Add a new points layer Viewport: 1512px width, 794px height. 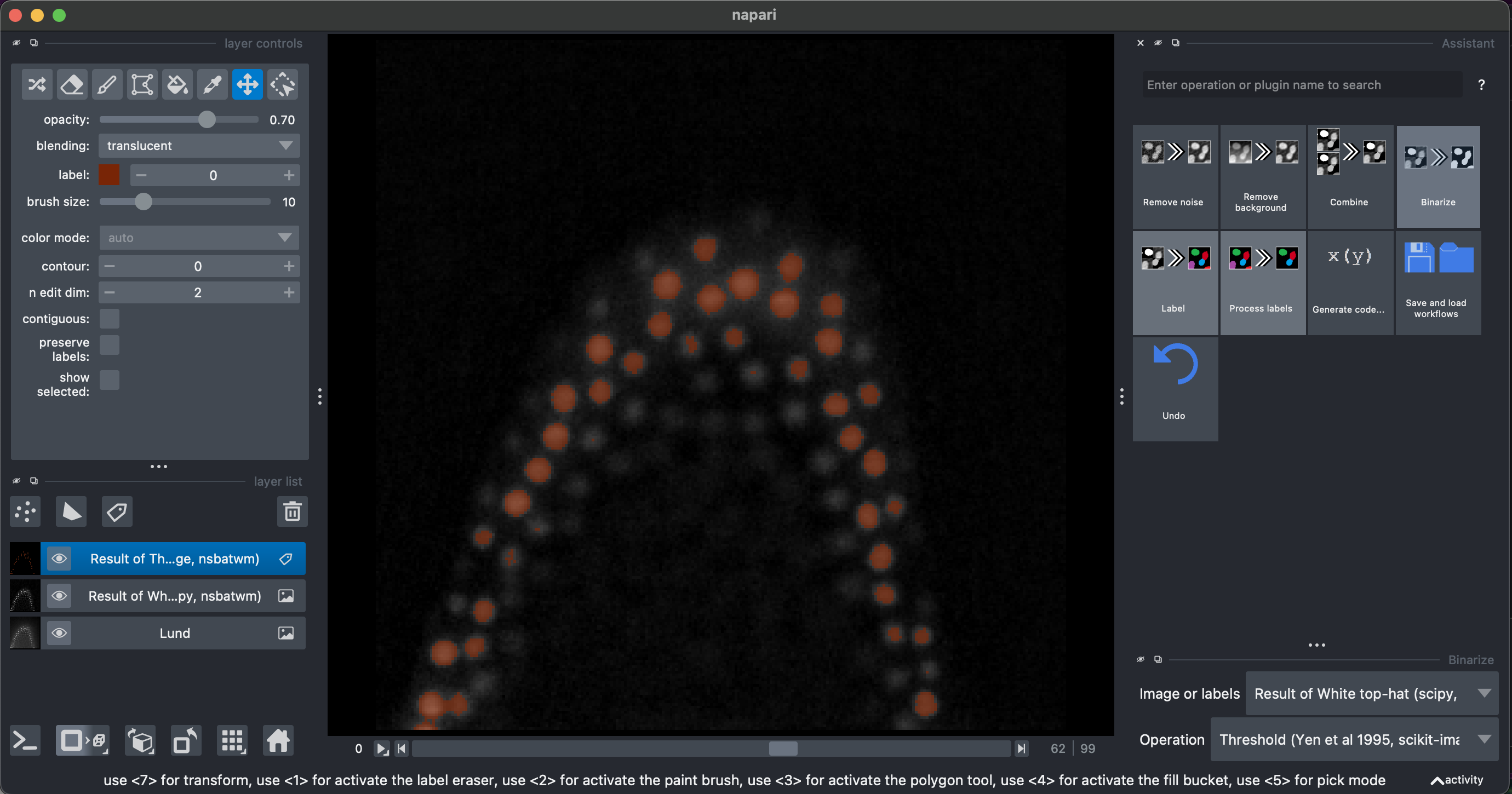point(25,512)
